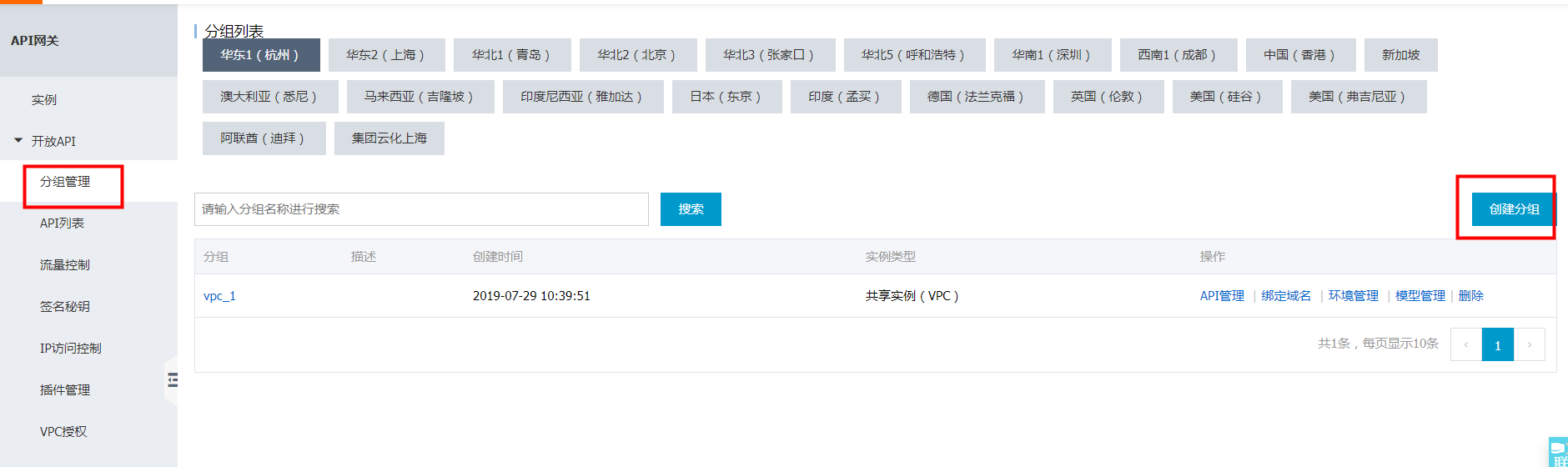Click the 分组 column header
This screenshot has width=1568, height=467.
[x=216, y=257]
